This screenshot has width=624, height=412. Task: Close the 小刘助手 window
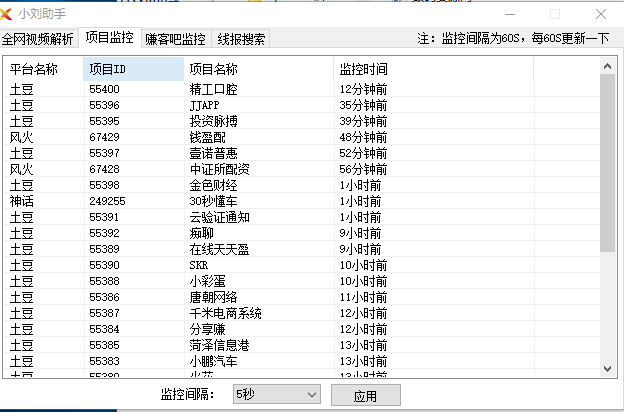[x=601, y=14]
